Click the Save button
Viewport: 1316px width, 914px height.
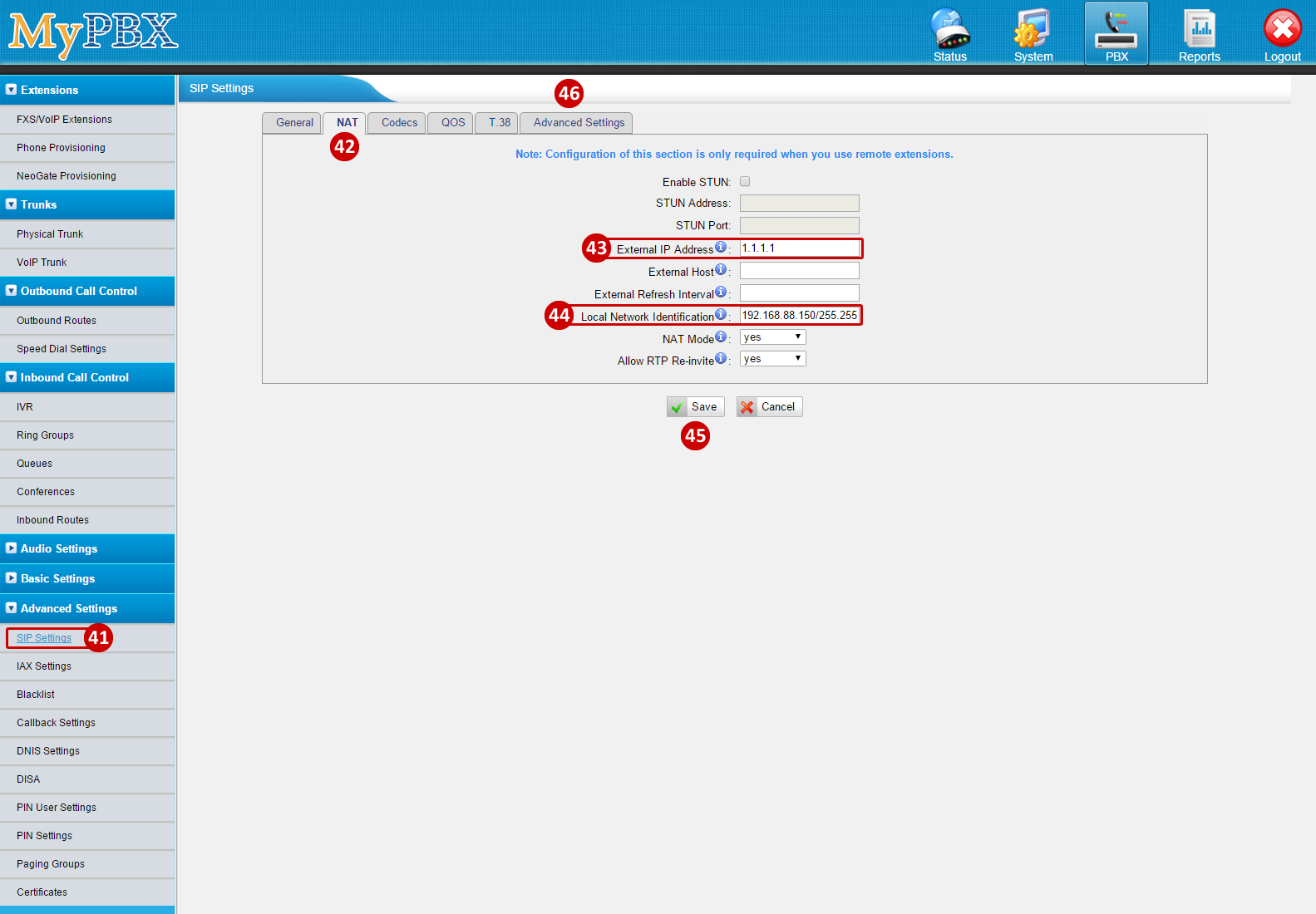point(696,407)
